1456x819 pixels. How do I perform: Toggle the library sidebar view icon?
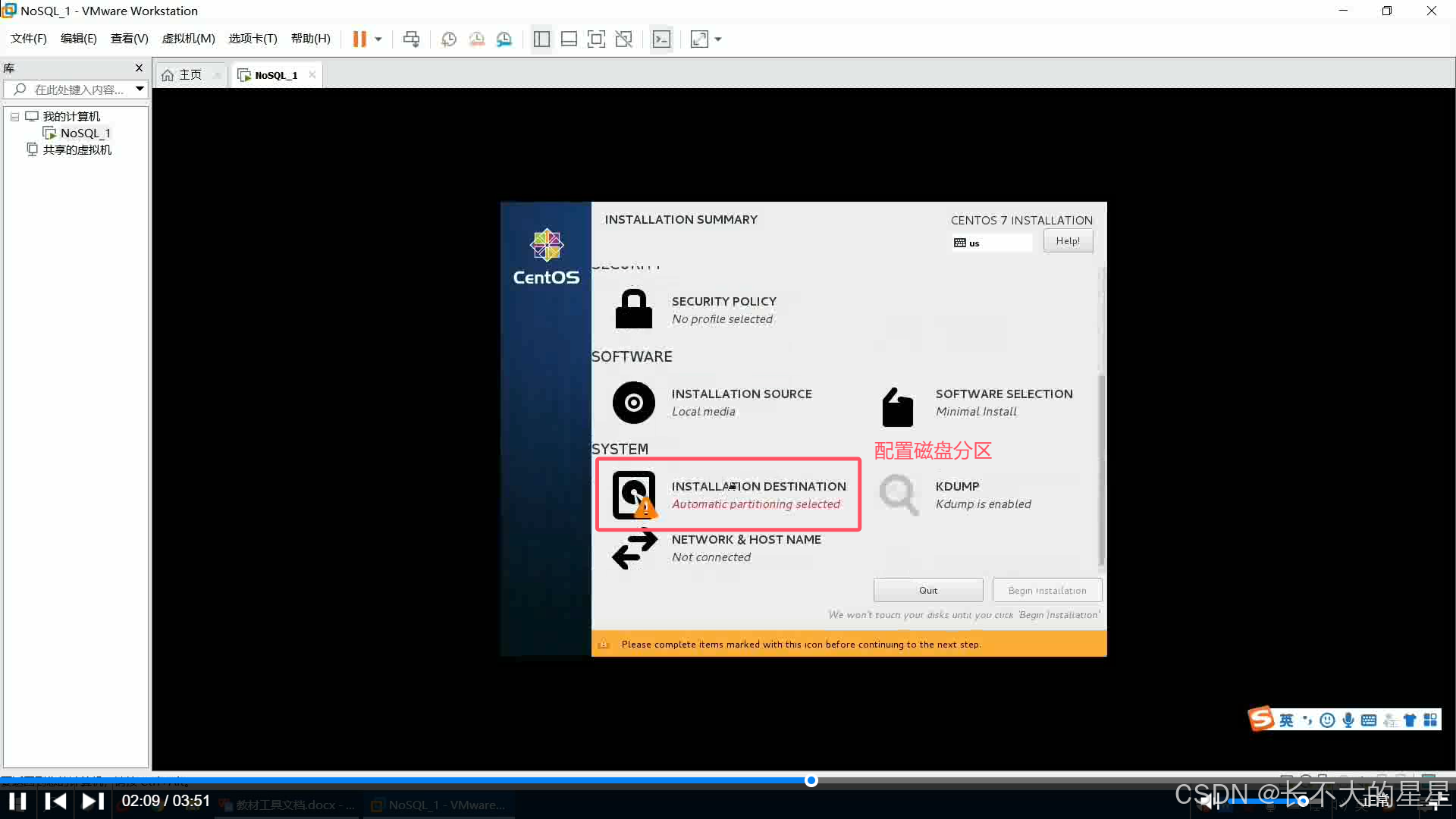click(541, 39)
